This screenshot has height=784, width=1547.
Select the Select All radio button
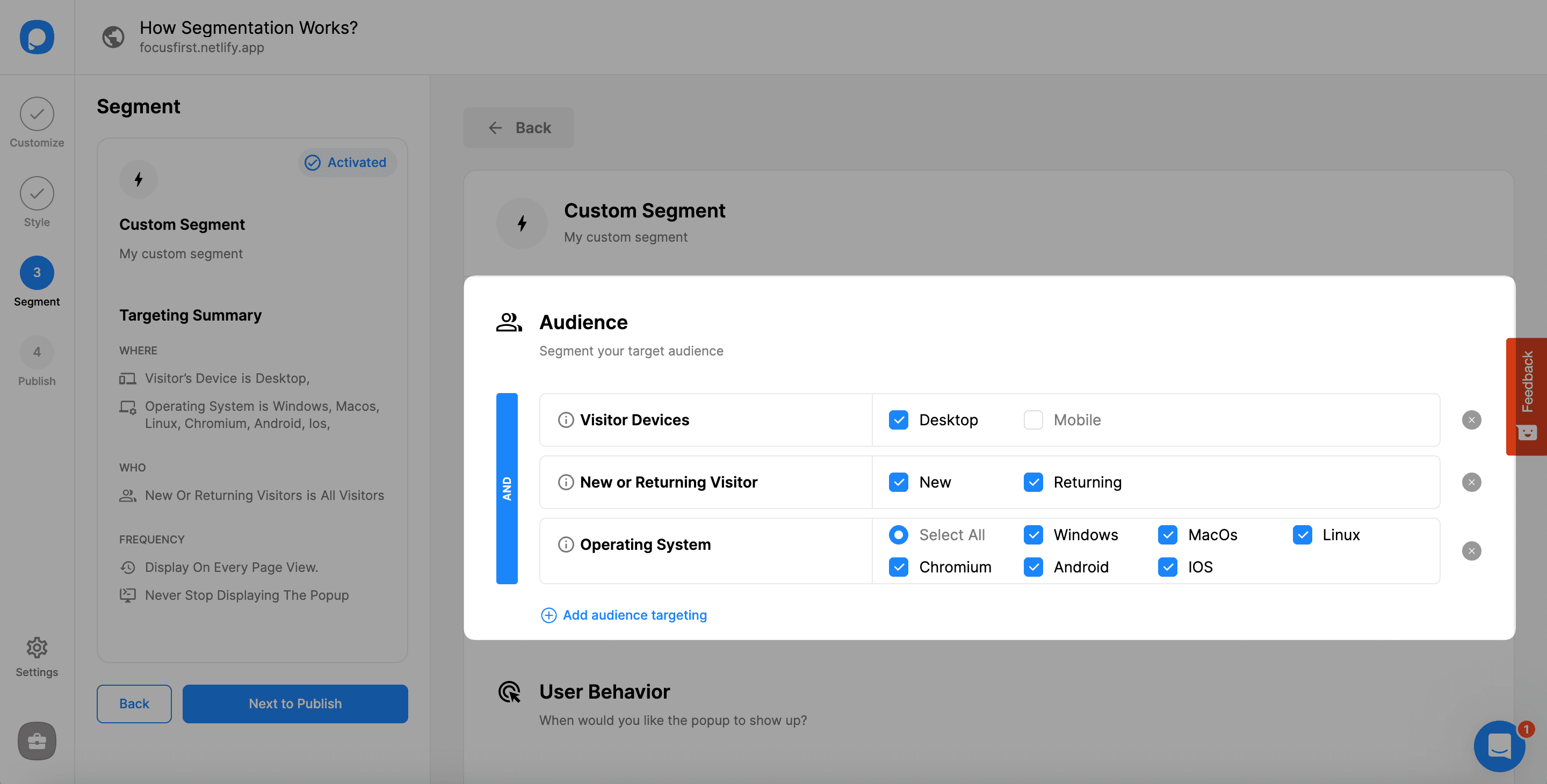click(x=898, y=534)
